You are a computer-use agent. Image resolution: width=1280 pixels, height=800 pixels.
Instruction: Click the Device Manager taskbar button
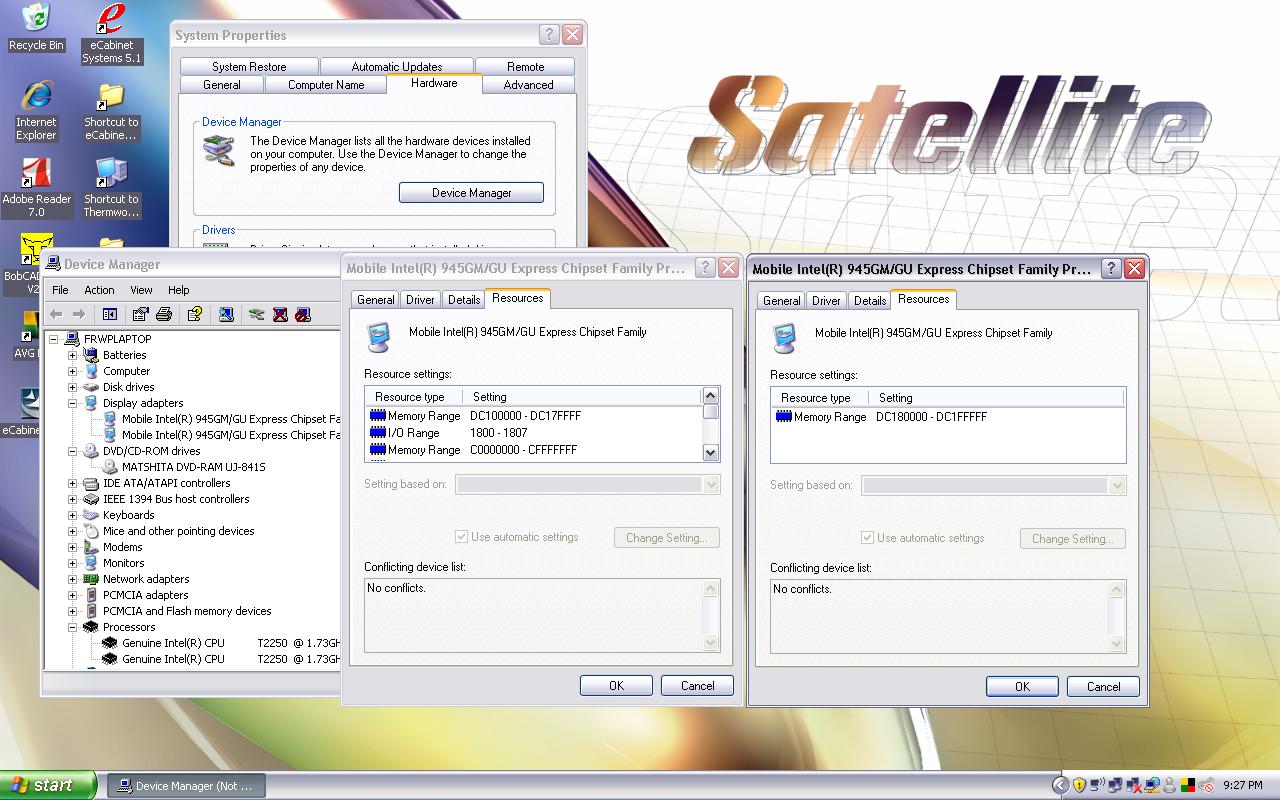tap(185, 786)
